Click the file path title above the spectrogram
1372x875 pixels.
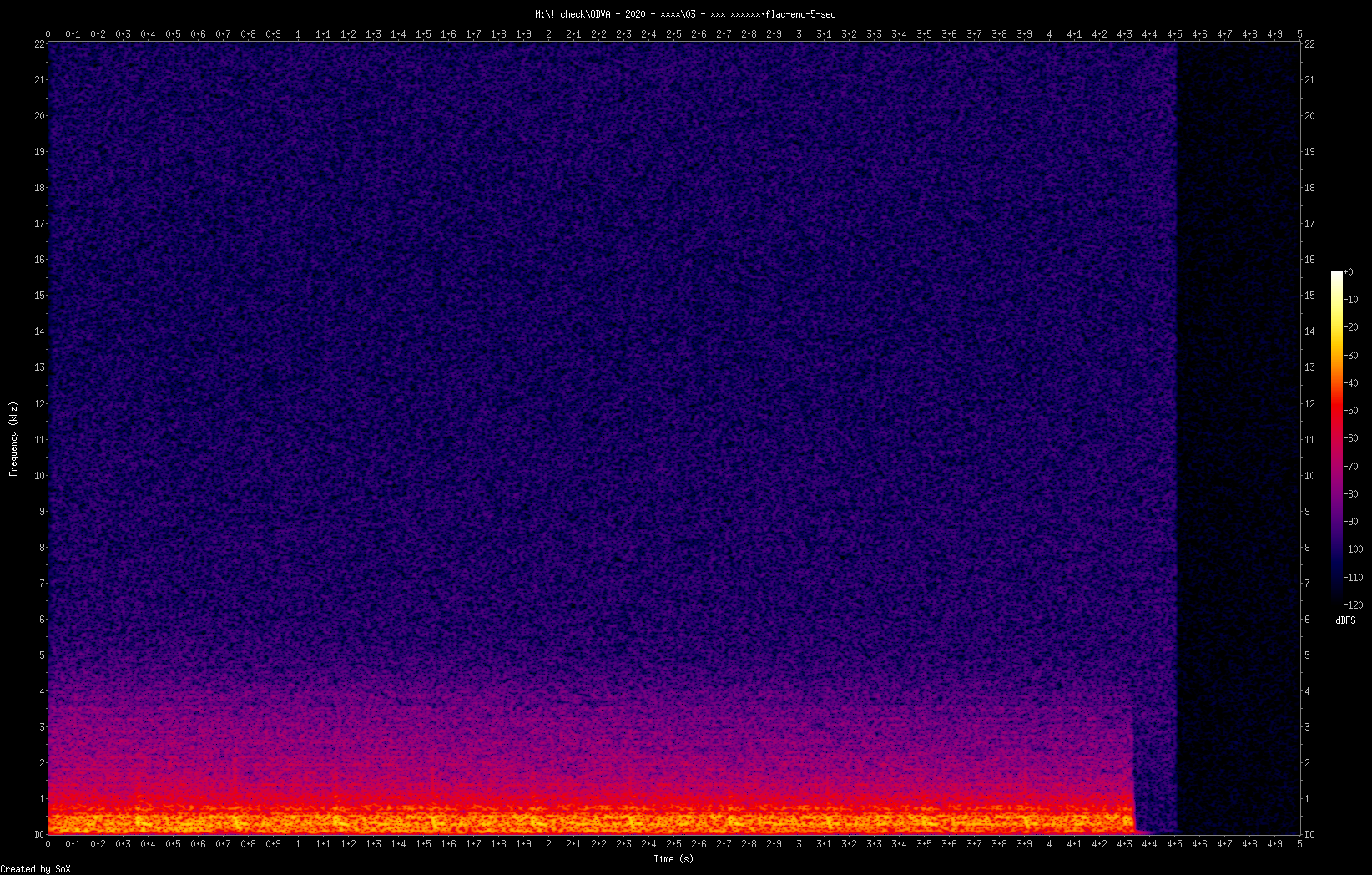pyautogui.click(x=685, y=14)
